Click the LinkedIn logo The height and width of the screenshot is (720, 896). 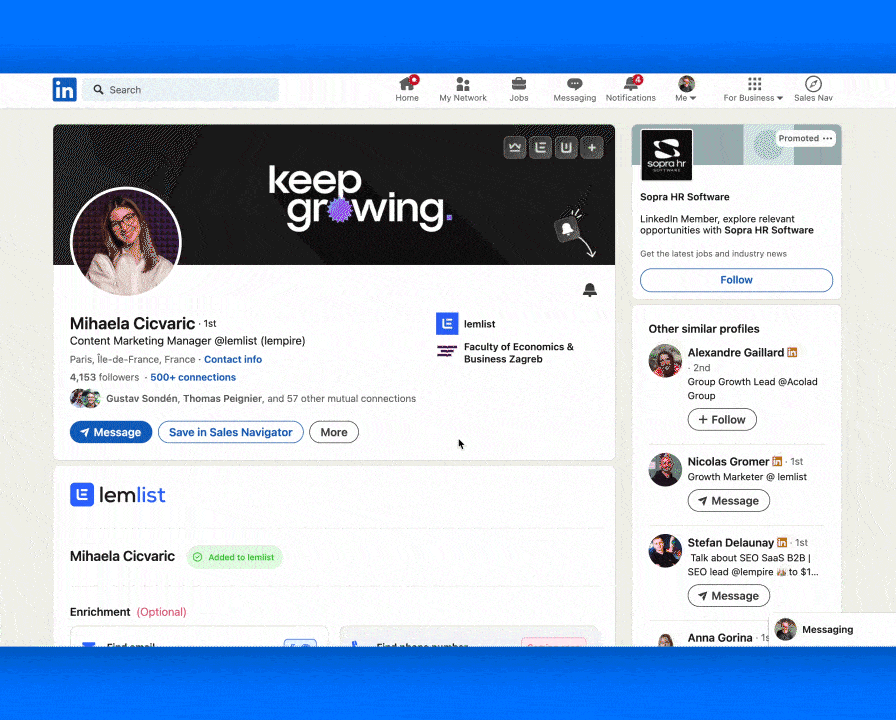tap(64, 90)
